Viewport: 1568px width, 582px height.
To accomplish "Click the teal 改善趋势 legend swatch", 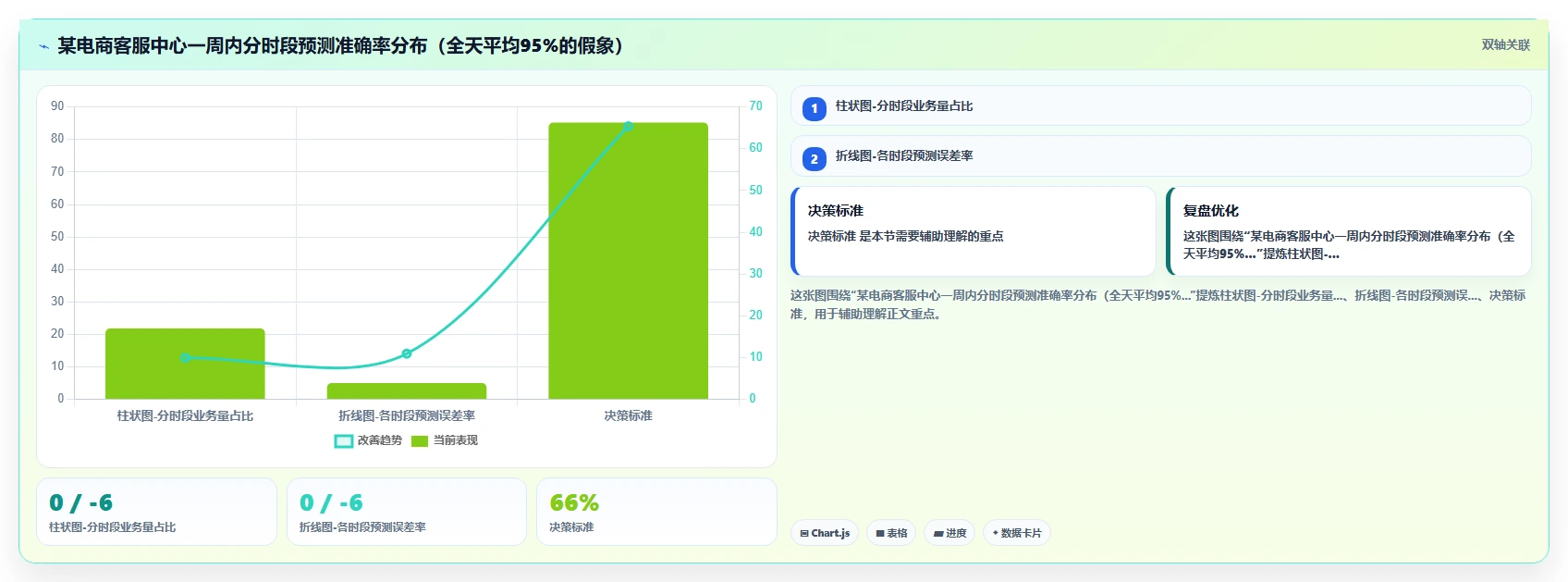I will point(343,440).
